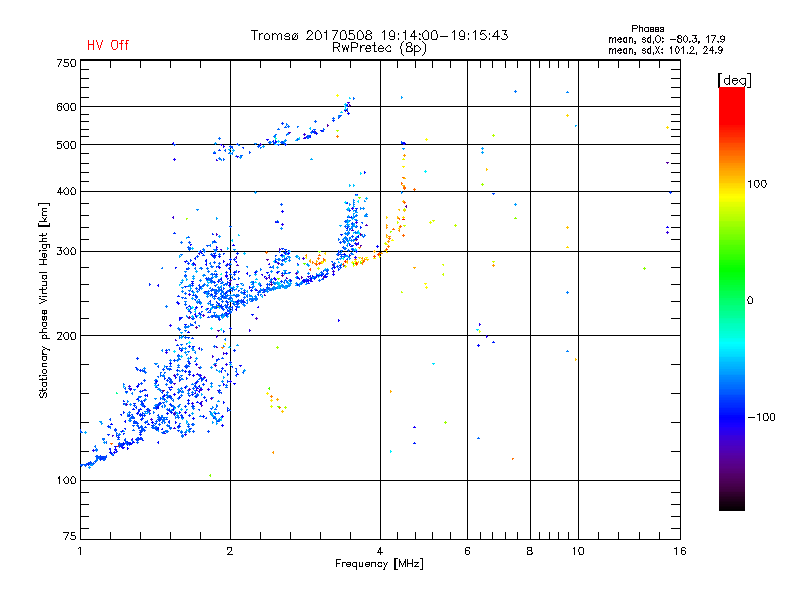This screenshot has width=800, height=600.
Task: Click the x-axis tick label '1'
Action: point(80,551)
